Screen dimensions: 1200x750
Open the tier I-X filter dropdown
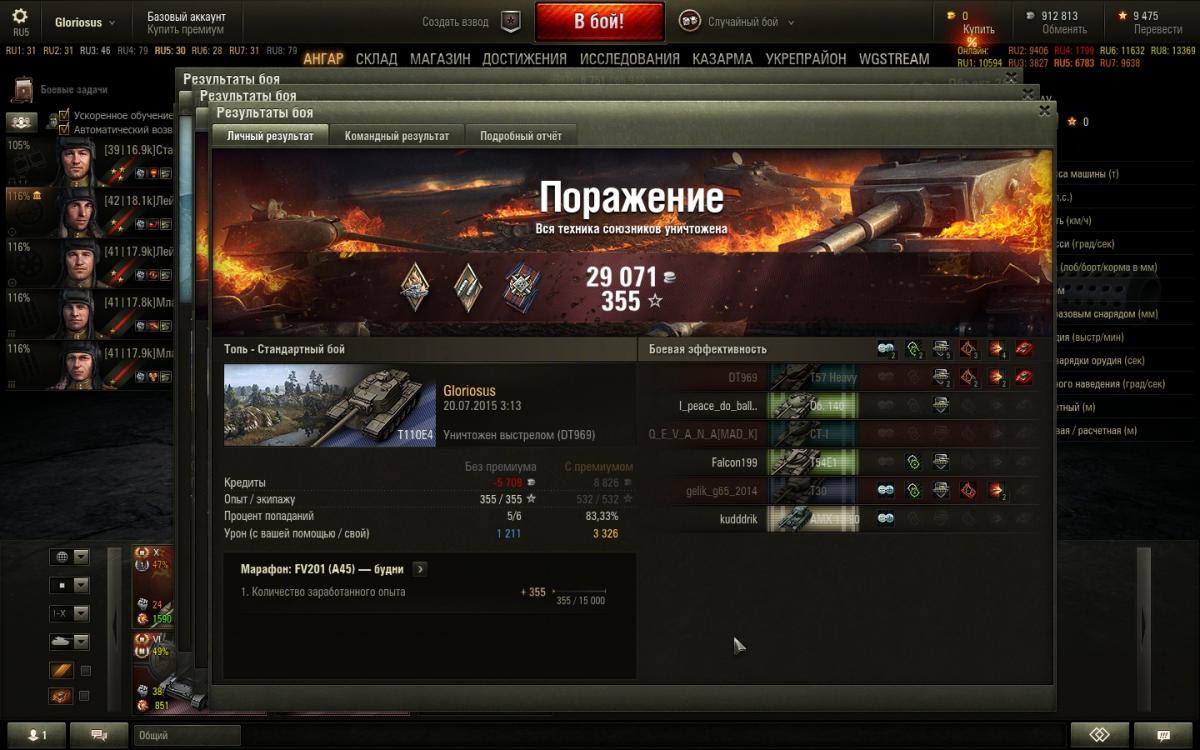pyautogui.click(x=70, y=613)
